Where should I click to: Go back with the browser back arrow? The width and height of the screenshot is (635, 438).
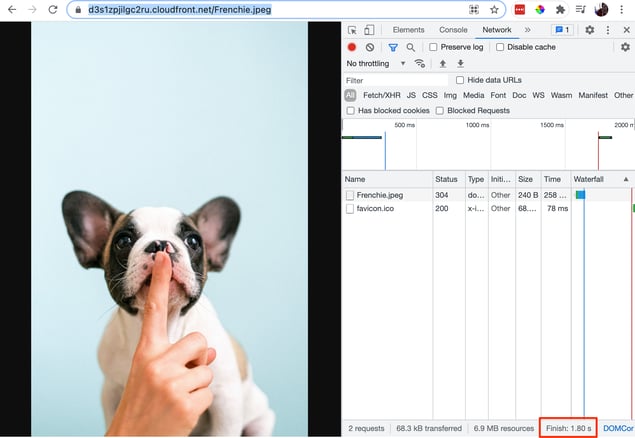coord(12,9)
